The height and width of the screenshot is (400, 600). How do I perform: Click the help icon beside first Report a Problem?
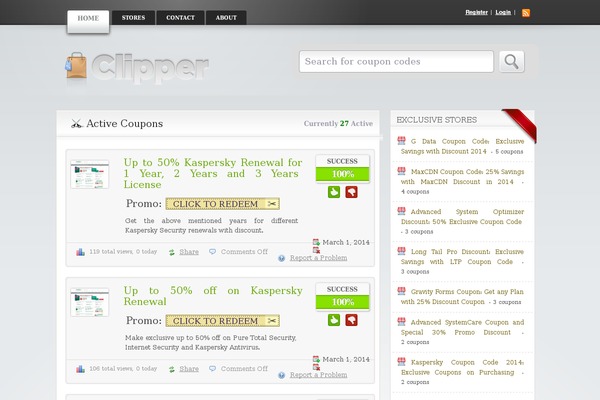(x=282, y=258)
